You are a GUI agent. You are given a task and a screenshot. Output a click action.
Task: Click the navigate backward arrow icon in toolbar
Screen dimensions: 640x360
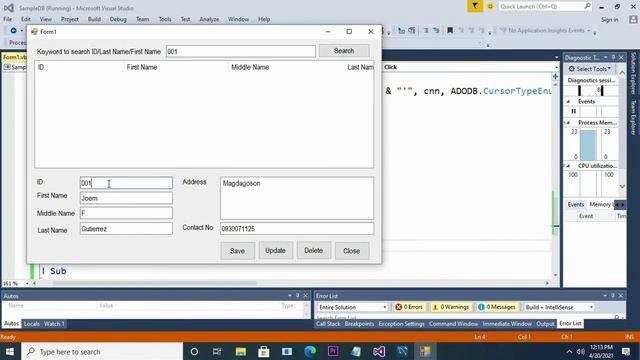pos(13,30)
